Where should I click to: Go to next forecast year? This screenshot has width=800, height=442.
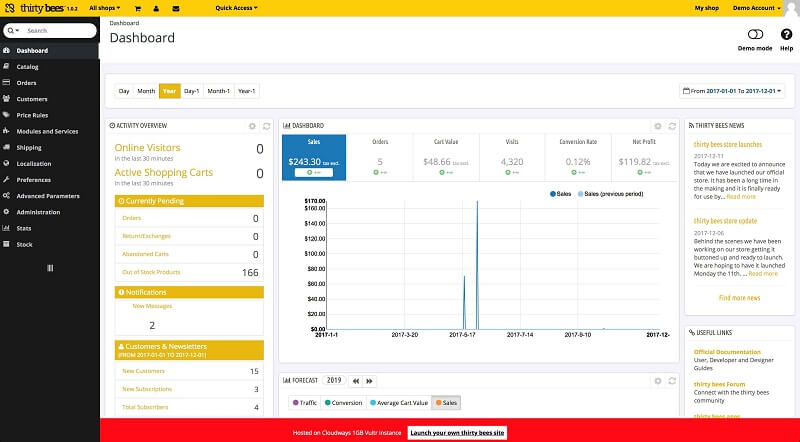tap(370, 381)
